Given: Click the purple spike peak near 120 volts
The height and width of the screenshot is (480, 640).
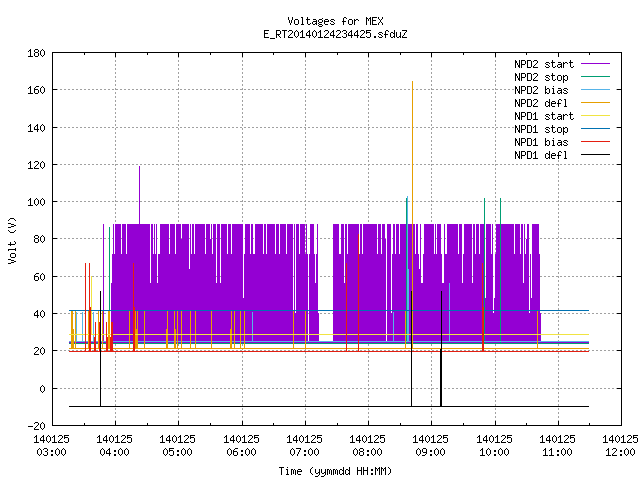Looking at the screenshot, I should coord(139,167).
